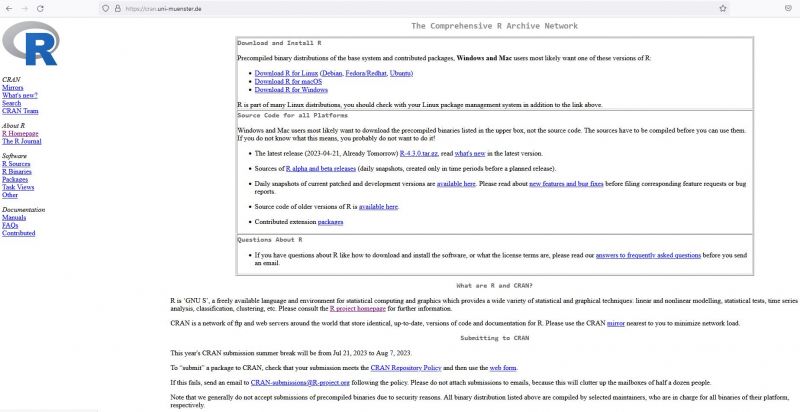Open the tracking protection shield icon
This screenshot has width=800, height=412.
point(106,7)
